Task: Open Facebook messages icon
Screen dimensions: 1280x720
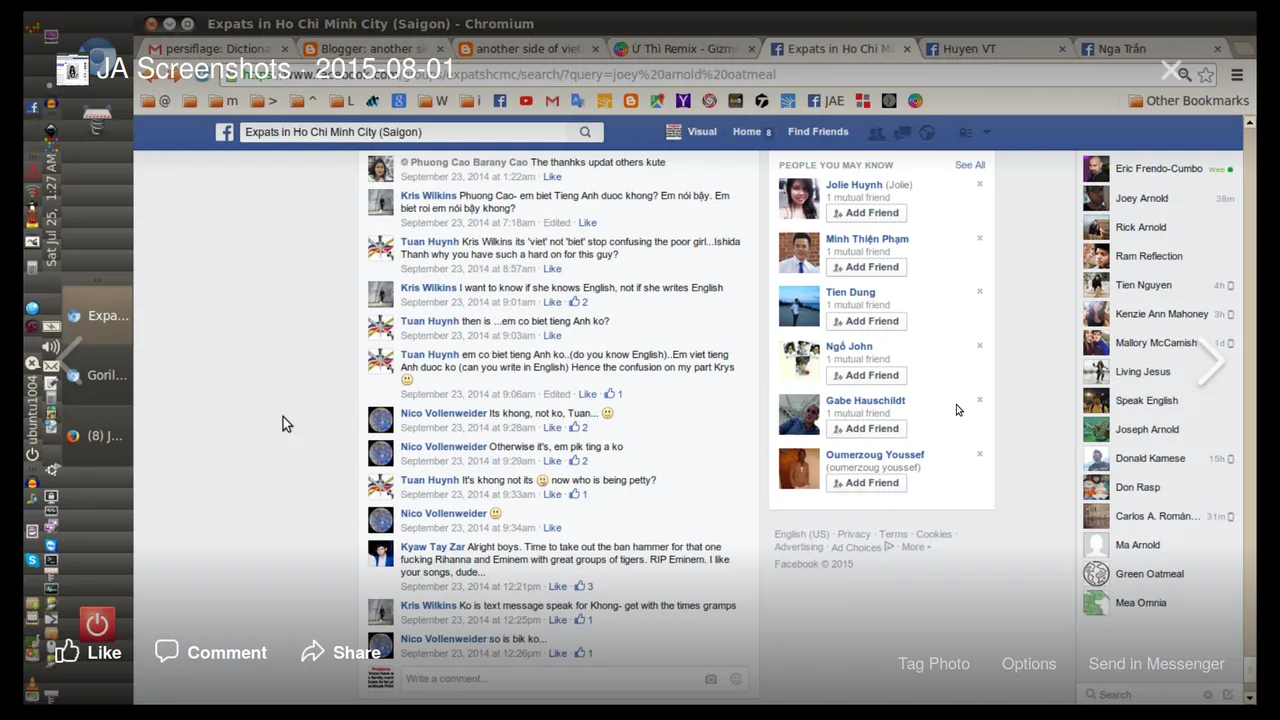Action: [x=902, y=133]
